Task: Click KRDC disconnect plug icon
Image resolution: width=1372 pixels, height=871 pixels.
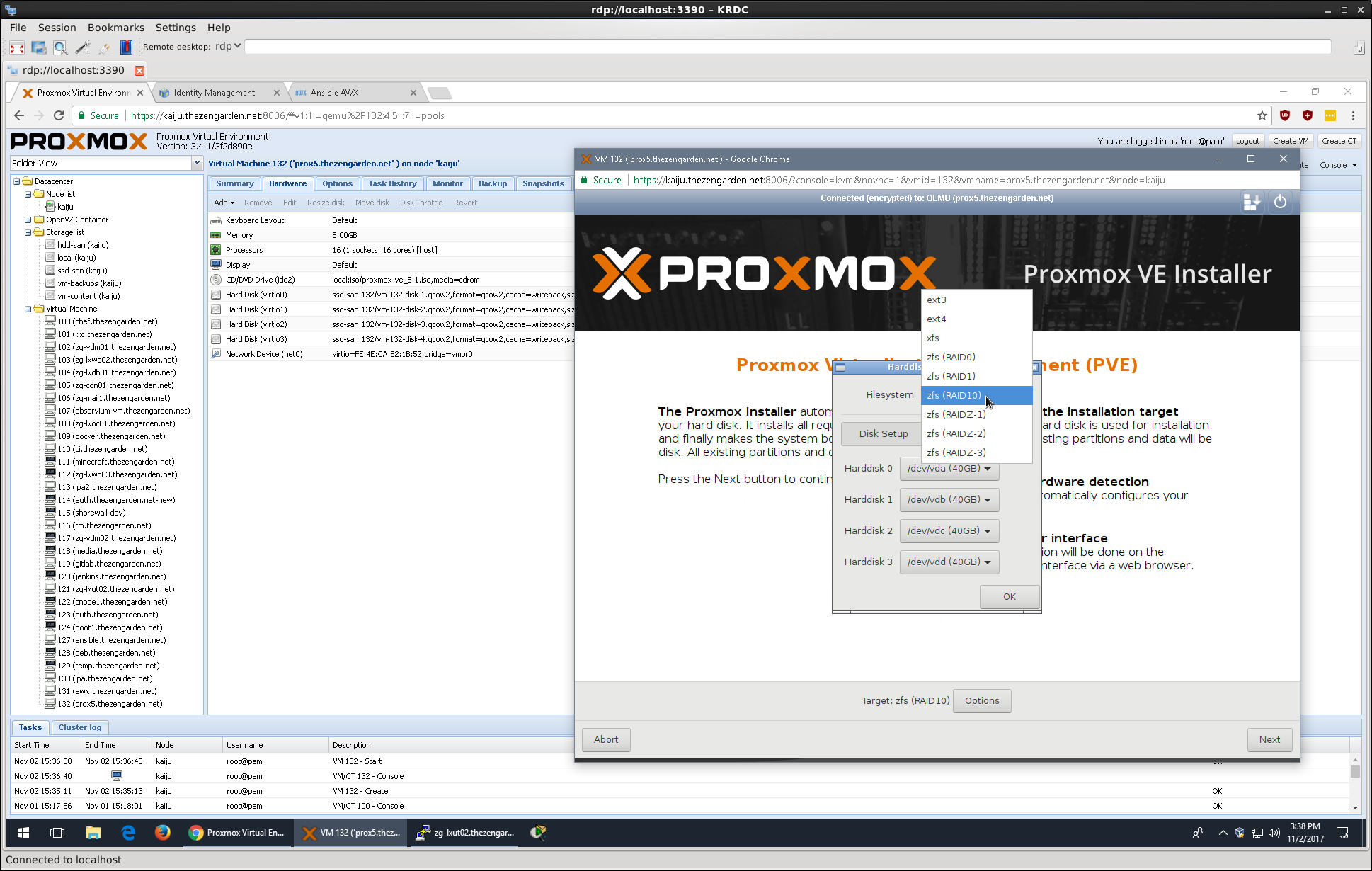Action: pyautogui.click(x=105, y=47)
